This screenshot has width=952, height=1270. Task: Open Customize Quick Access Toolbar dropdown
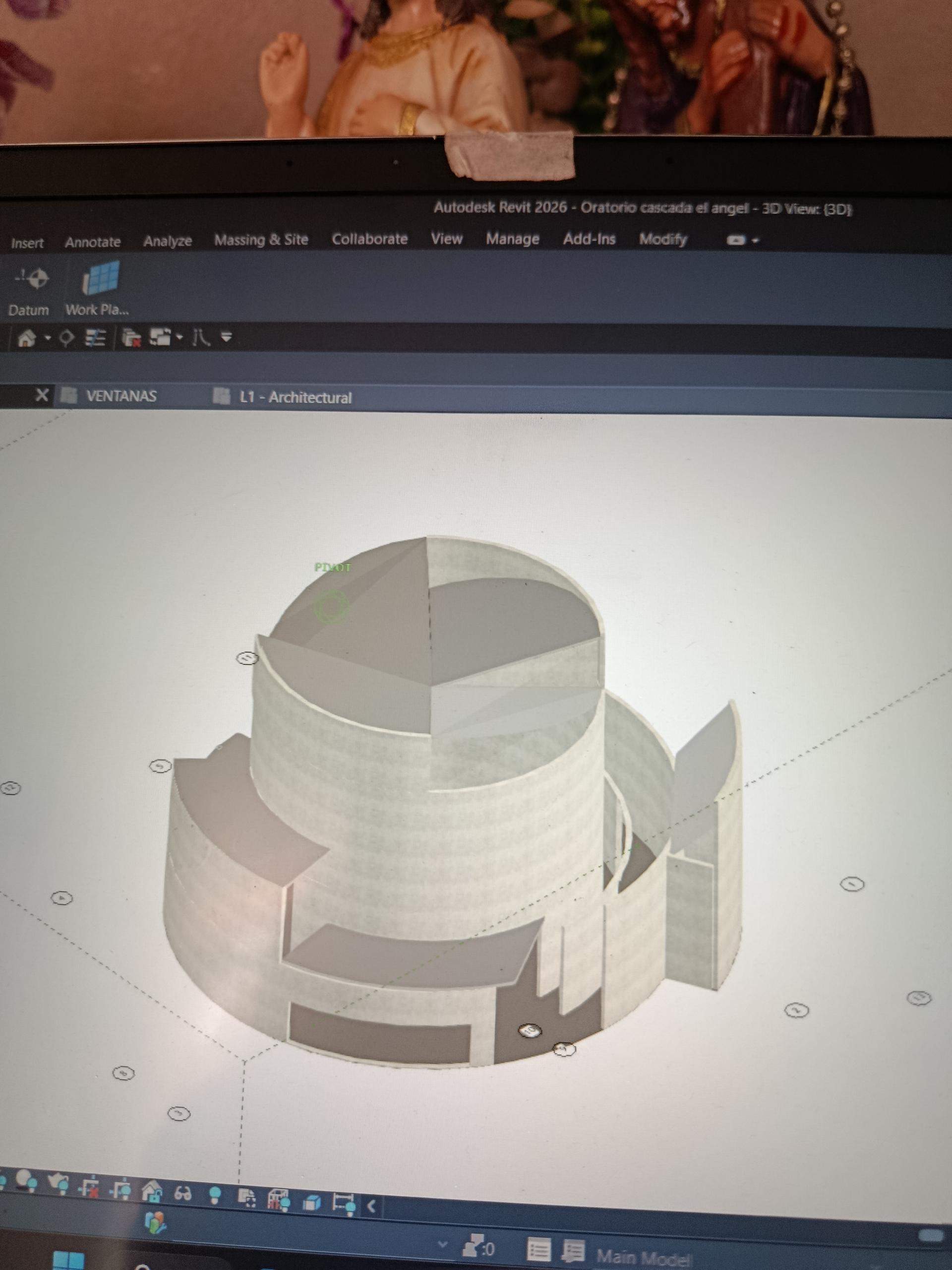[226, 337]
